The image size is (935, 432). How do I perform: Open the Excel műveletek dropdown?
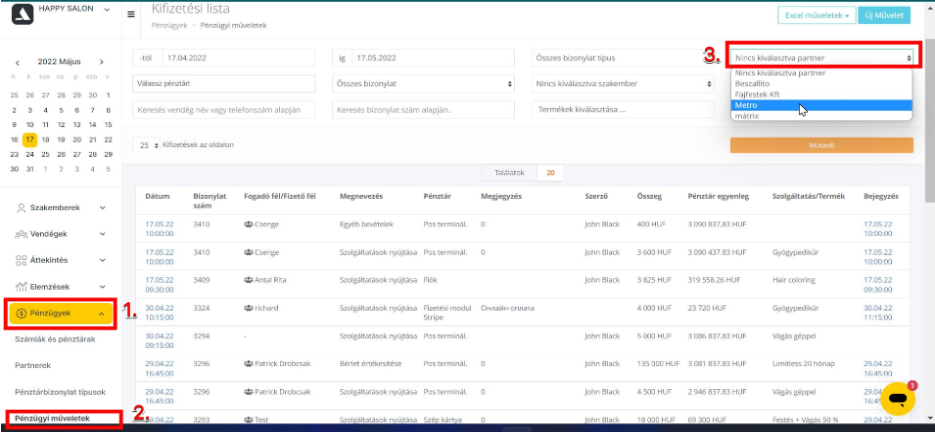[816, 16]
